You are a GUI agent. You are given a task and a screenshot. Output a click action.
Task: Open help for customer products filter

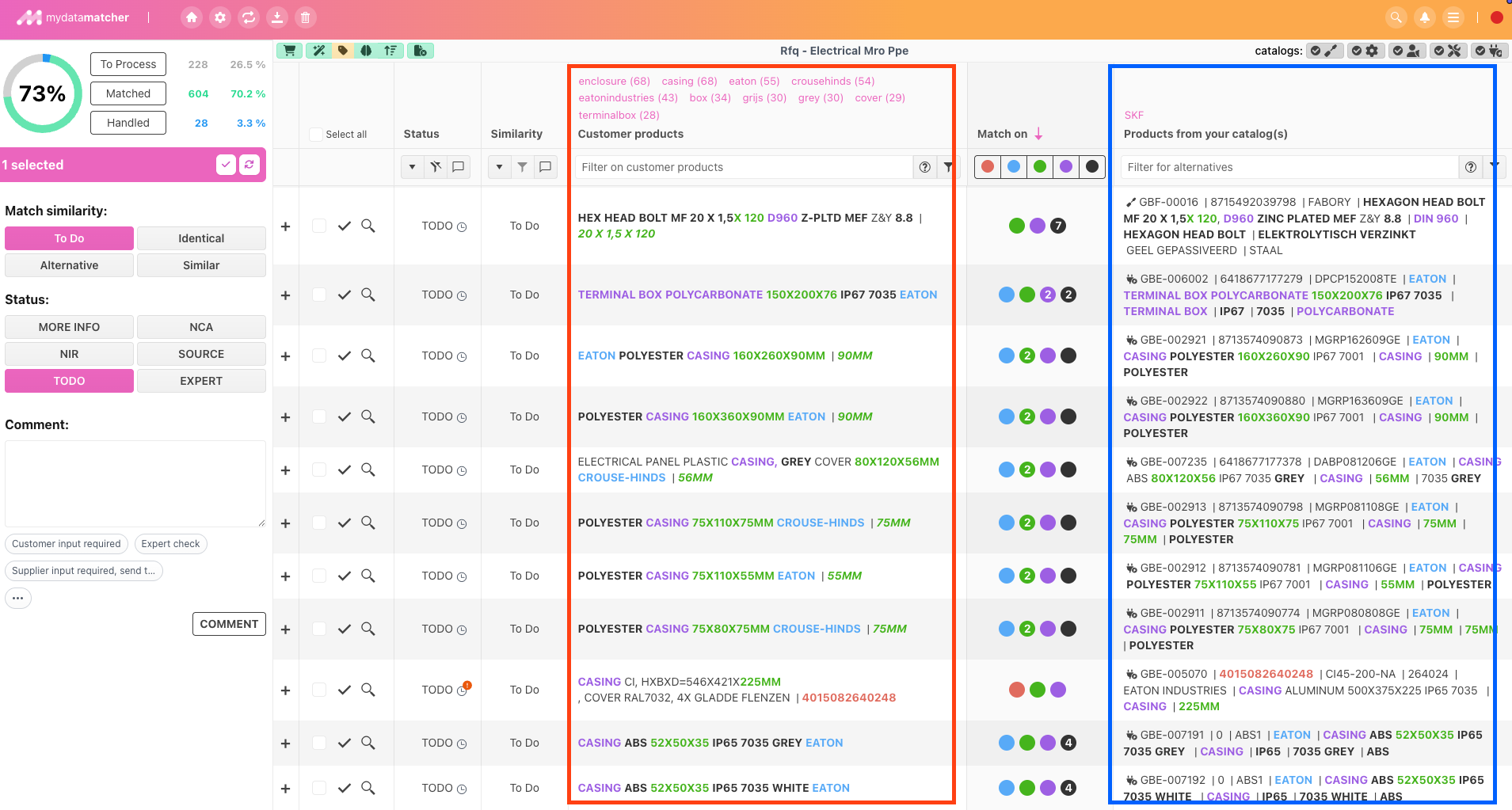tap(924, 167)
